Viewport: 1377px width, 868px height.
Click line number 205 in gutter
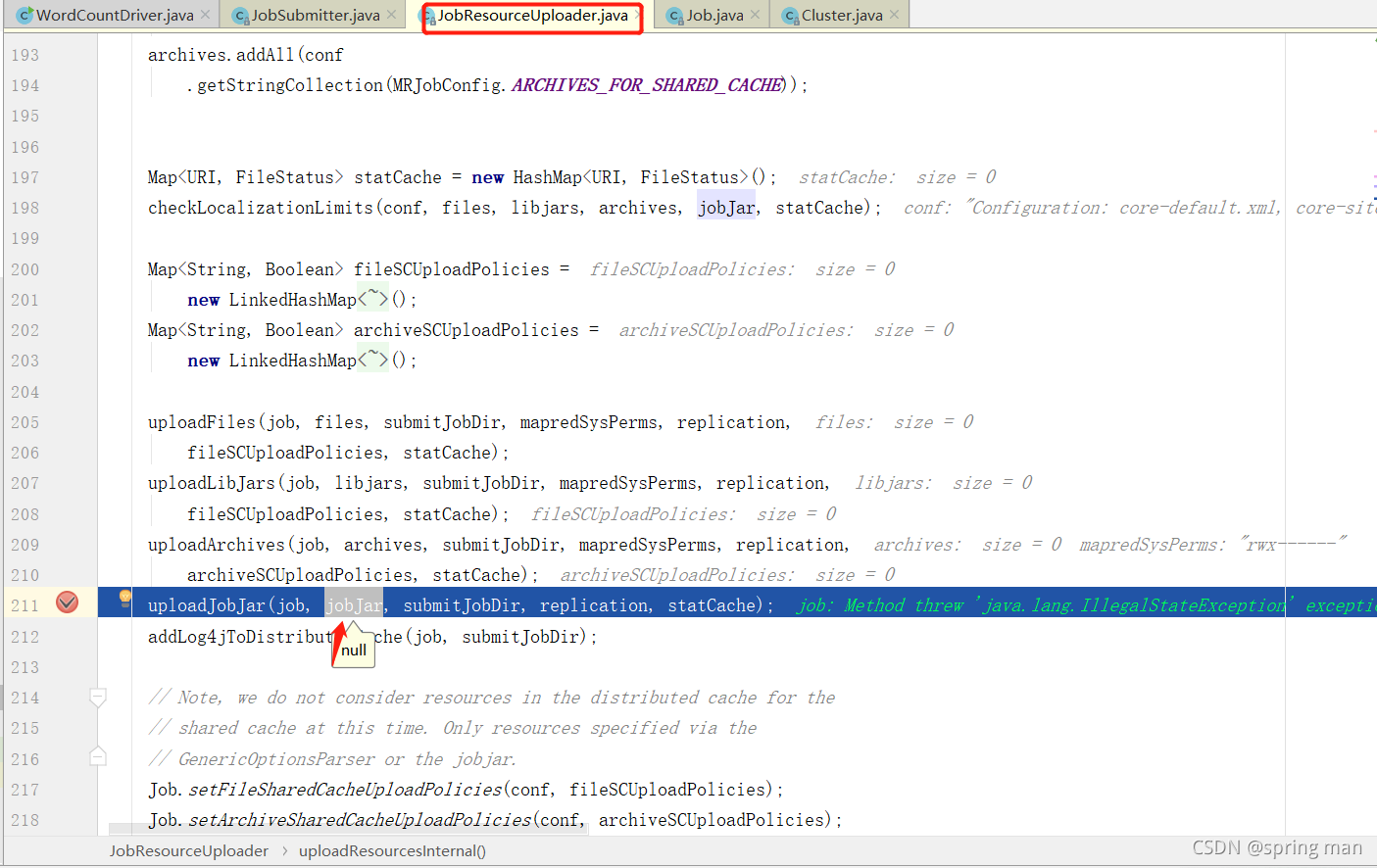tap(25, 422)
